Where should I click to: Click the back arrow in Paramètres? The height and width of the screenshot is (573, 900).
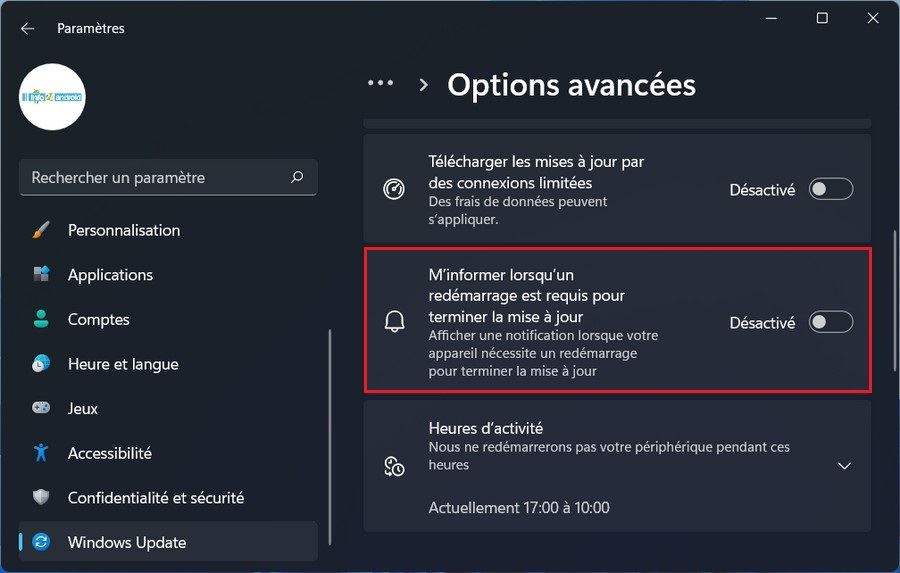(27, 29)
